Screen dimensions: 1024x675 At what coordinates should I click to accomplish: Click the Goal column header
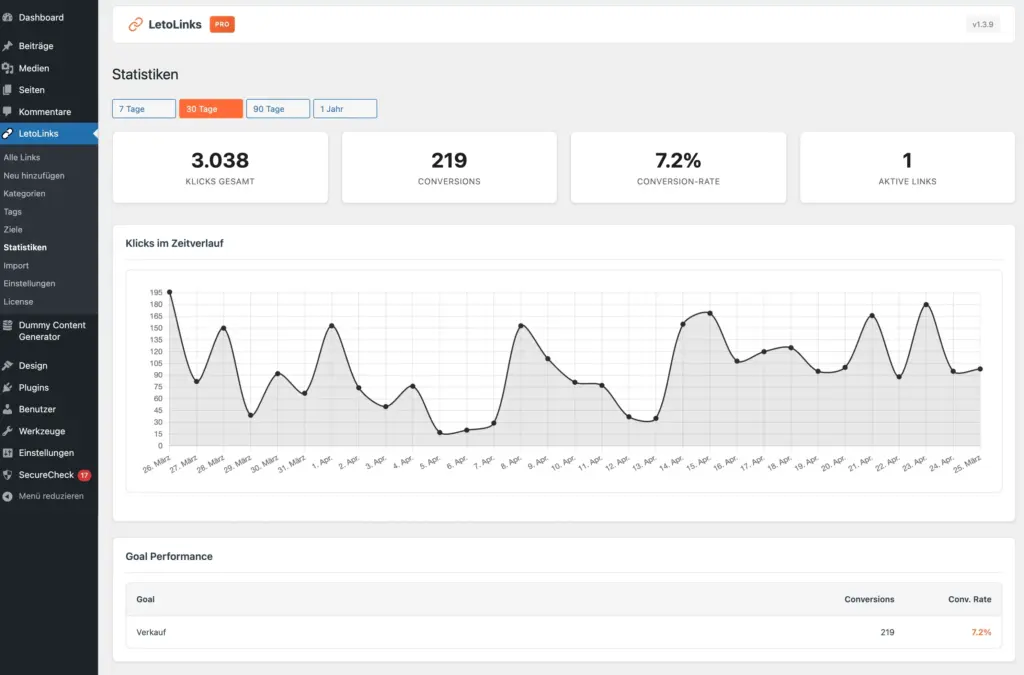[x=146, y=599]
